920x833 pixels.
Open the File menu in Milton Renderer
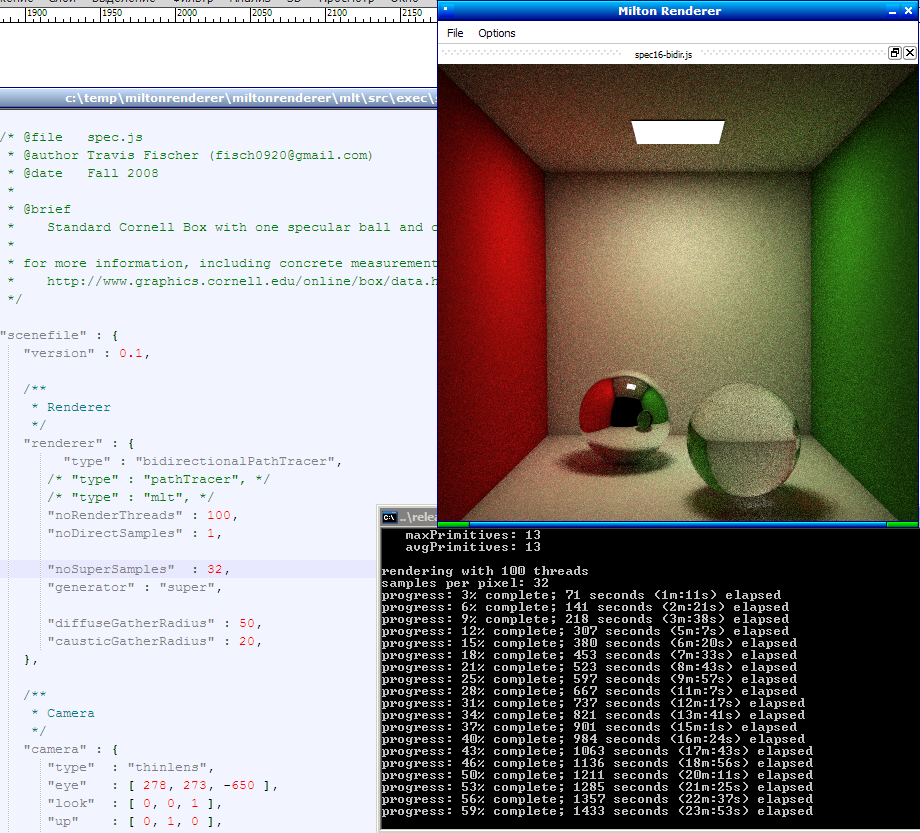coord(455,33)
